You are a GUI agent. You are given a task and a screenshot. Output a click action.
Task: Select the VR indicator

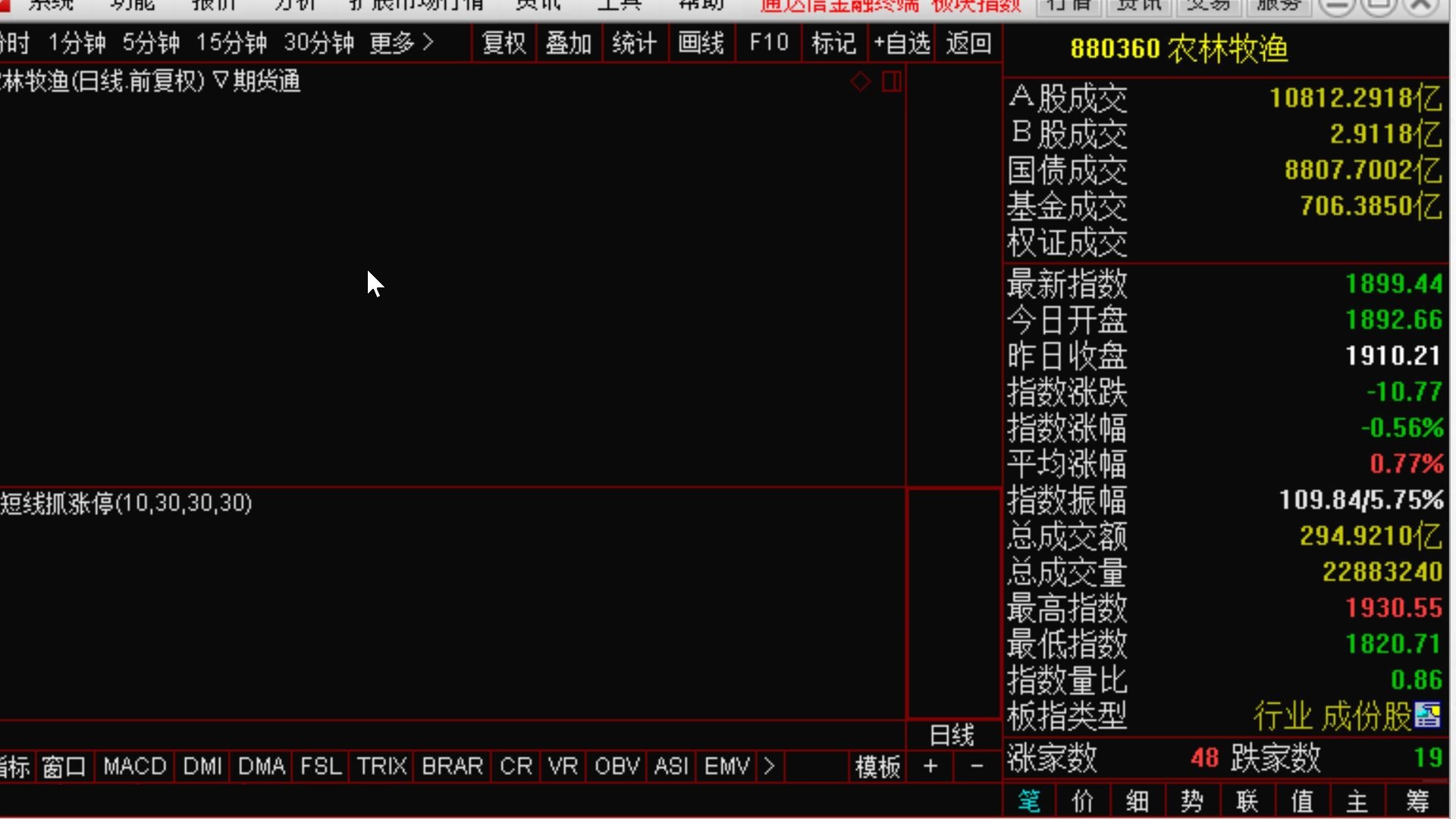point(563,767)
